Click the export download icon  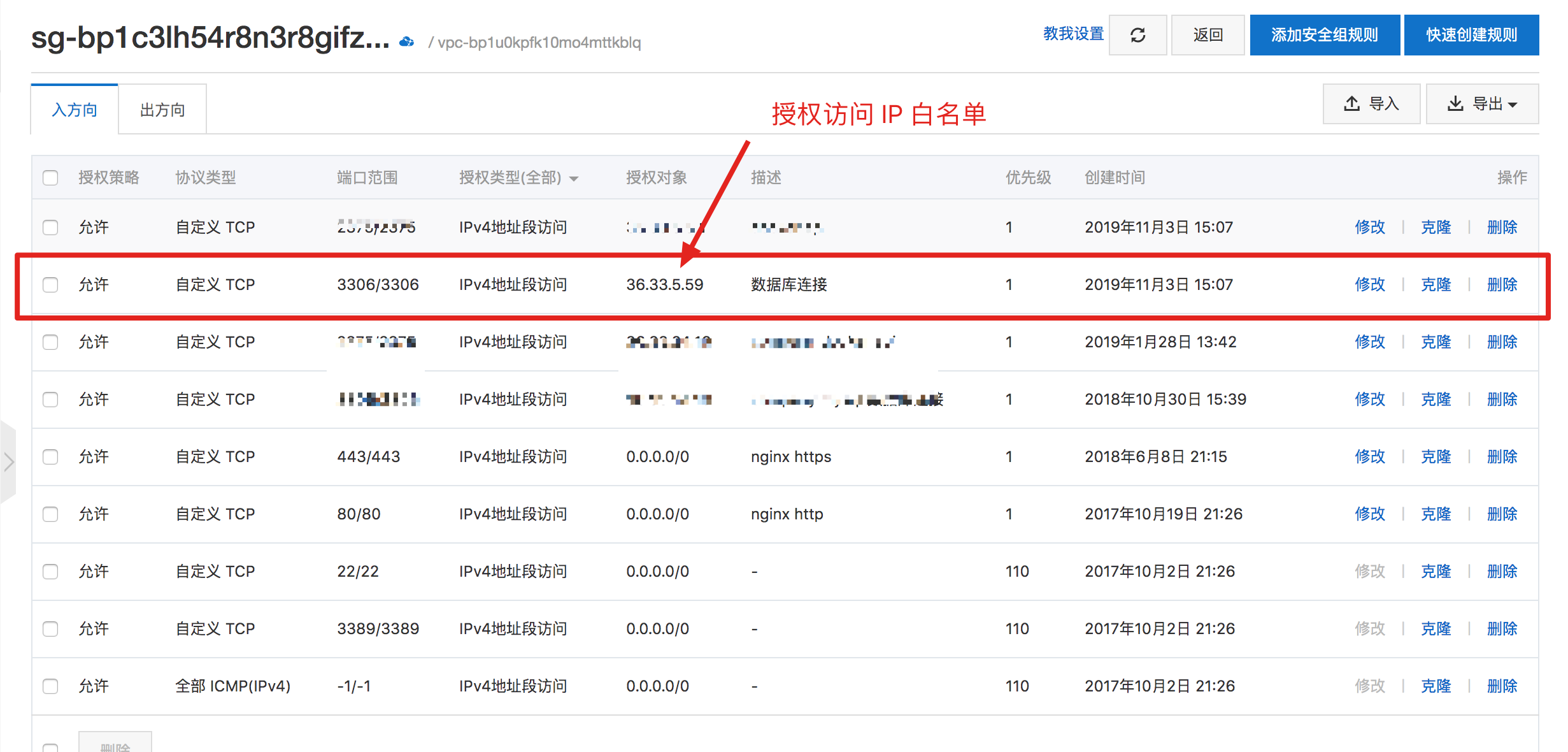(1455, 103)
